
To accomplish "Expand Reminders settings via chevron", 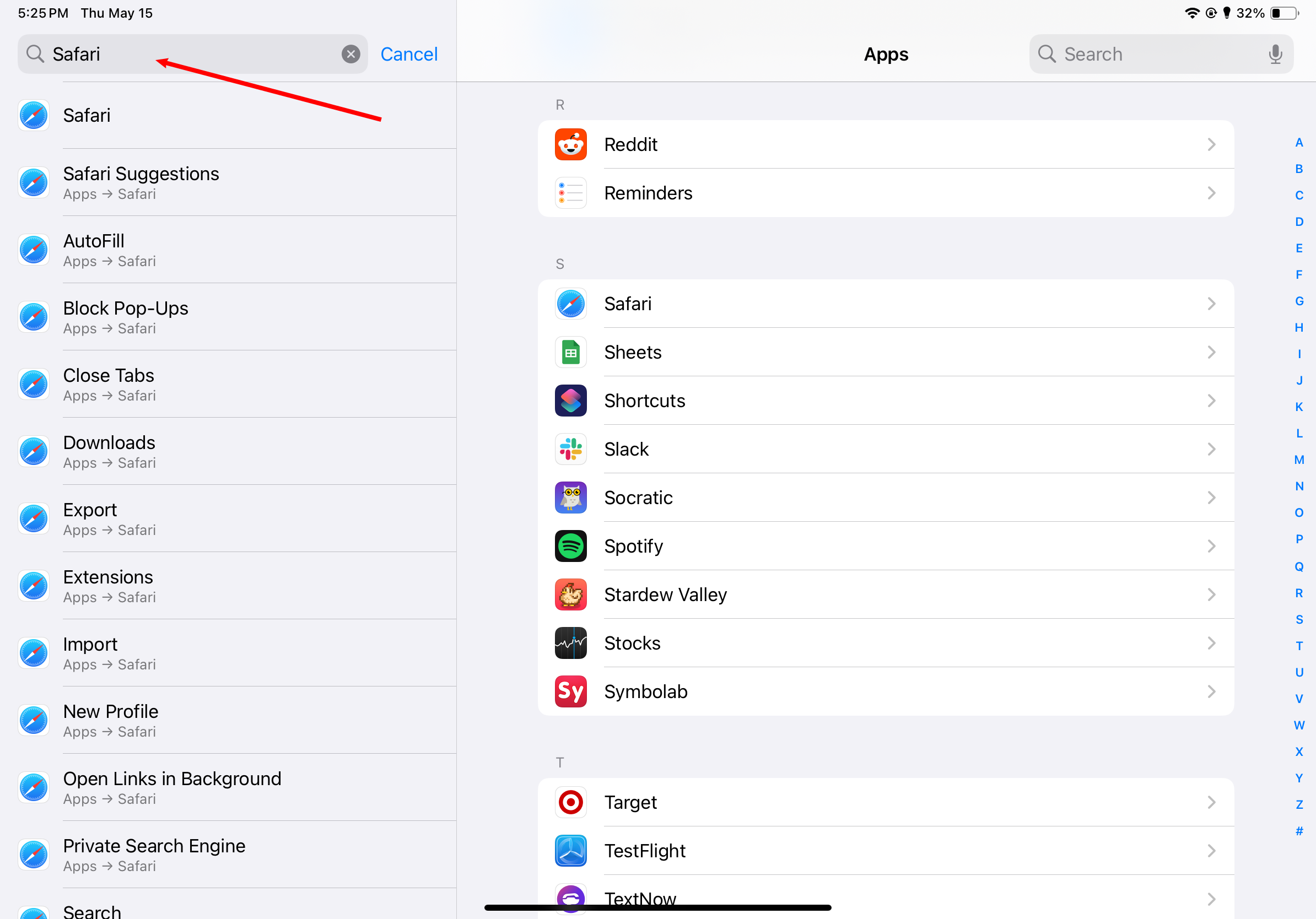I will point(1211,193).
